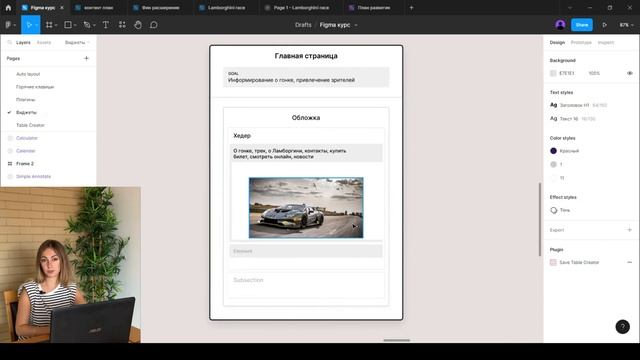Click the Simple Annotate layer icon
Viewport: 640px width, 360px height.
click(x=10, y=176)
